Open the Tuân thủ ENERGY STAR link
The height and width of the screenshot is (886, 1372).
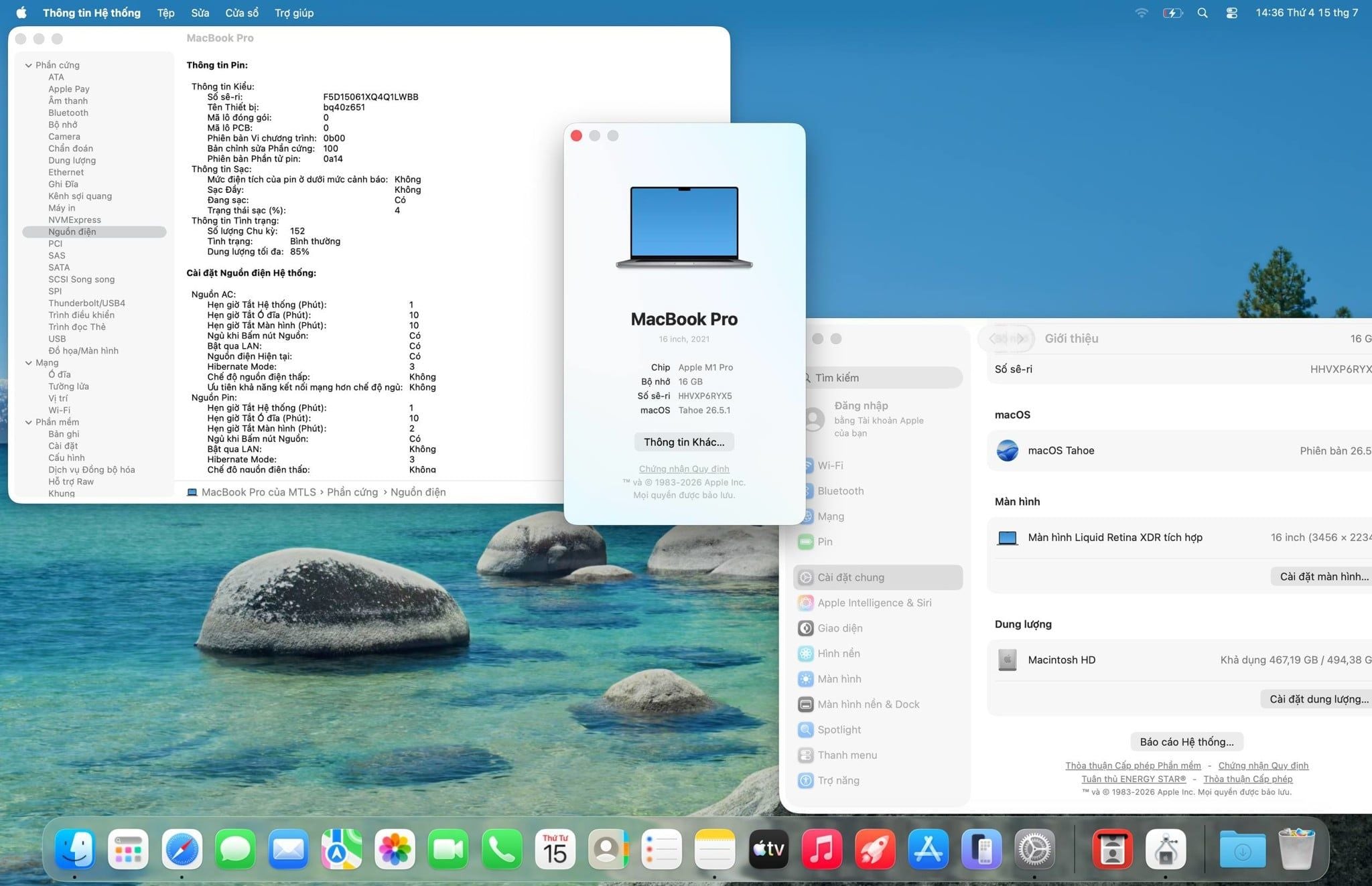coord(1134,779)
